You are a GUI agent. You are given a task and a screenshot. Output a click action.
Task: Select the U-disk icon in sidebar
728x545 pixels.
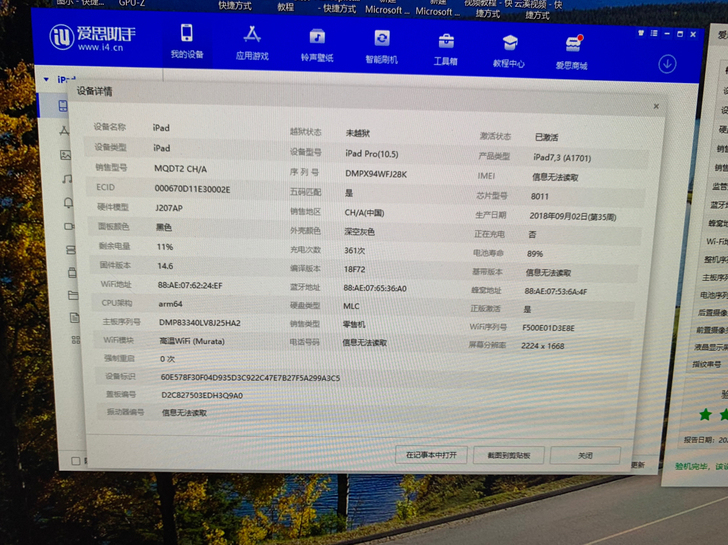[72, 272]
